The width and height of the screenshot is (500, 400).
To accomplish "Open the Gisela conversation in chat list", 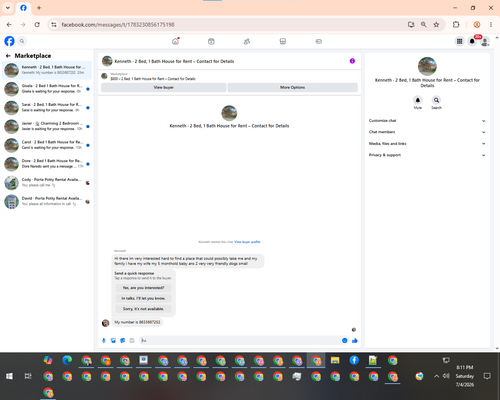I will (x=47, y=89).
